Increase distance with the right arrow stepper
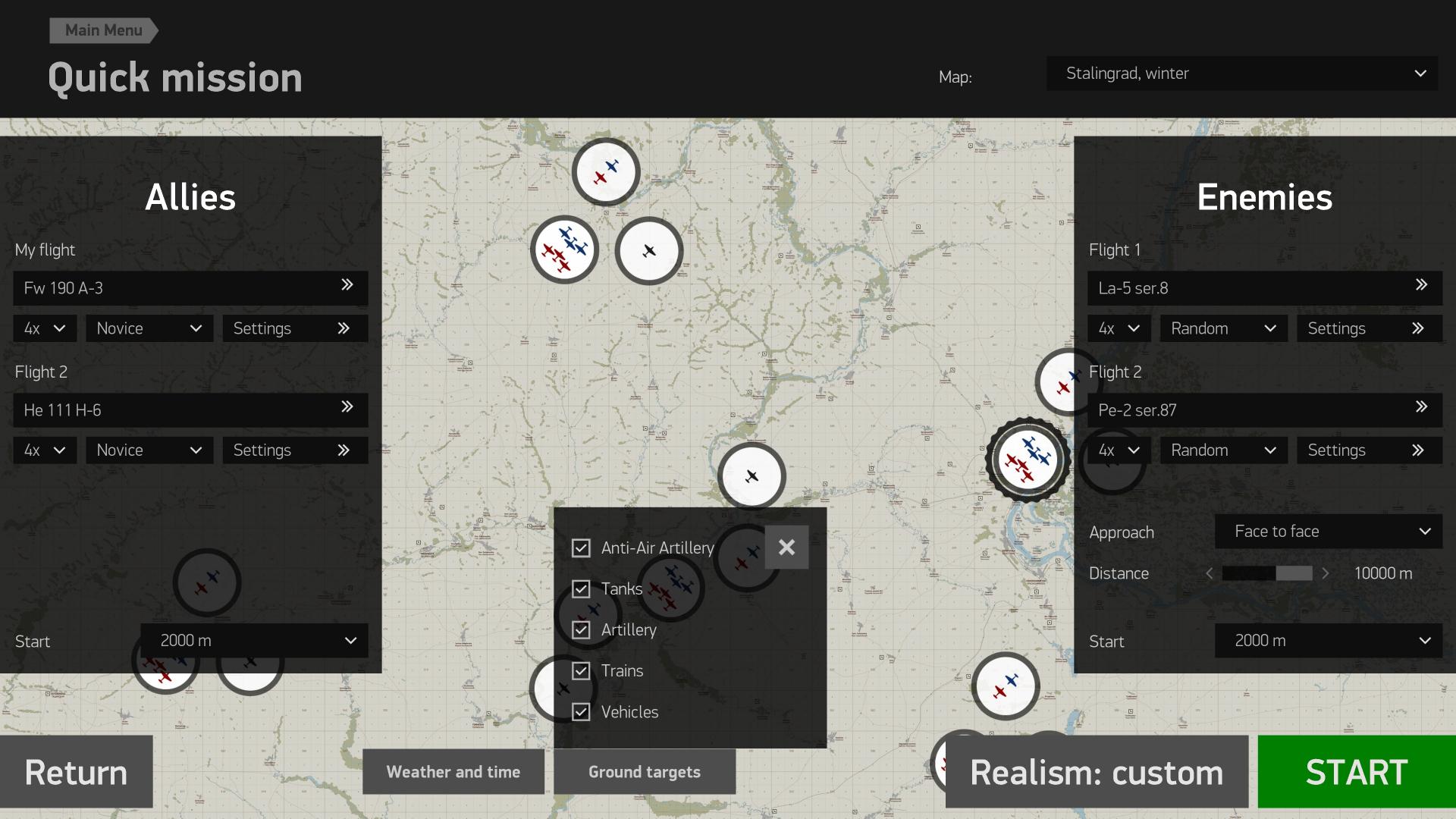 [1325, 574]
